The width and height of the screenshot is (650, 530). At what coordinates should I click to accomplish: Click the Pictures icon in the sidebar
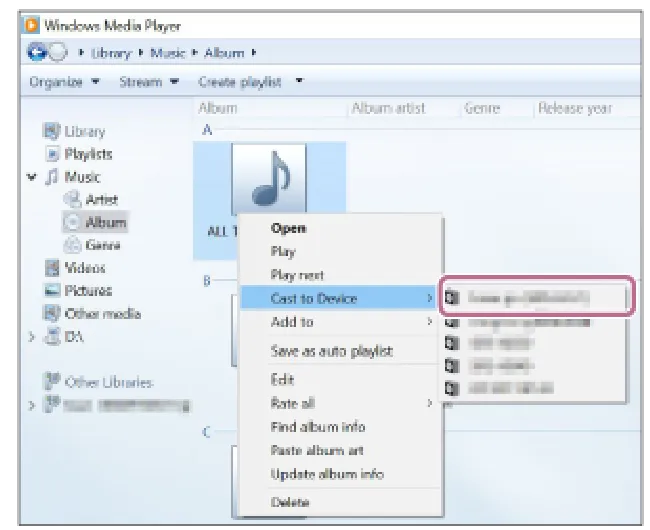52,290
